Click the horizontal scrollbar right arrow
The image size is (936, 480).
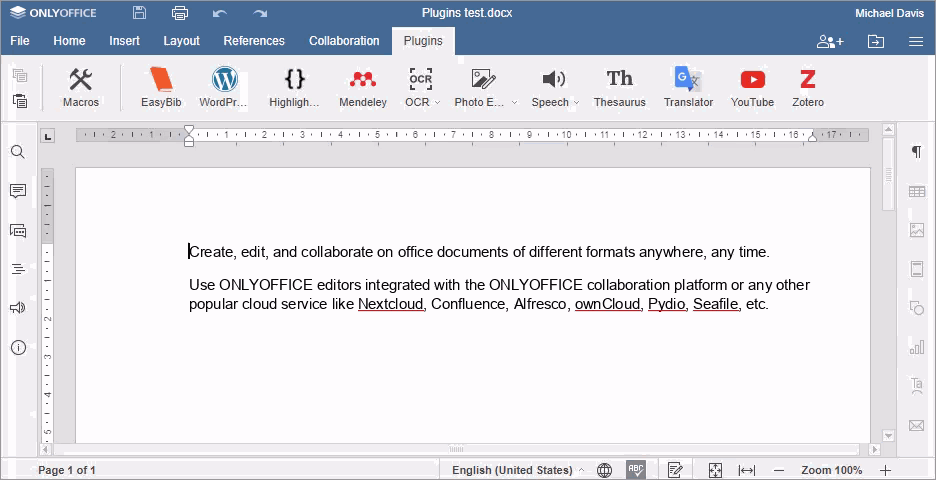875,449
